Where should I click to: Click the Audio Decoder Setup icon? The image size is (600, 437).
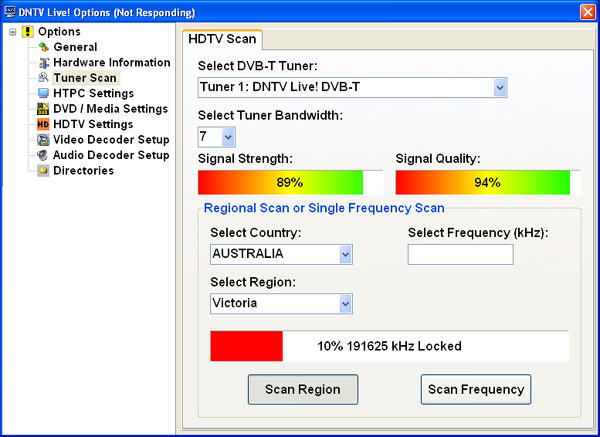tap(42, 155)
